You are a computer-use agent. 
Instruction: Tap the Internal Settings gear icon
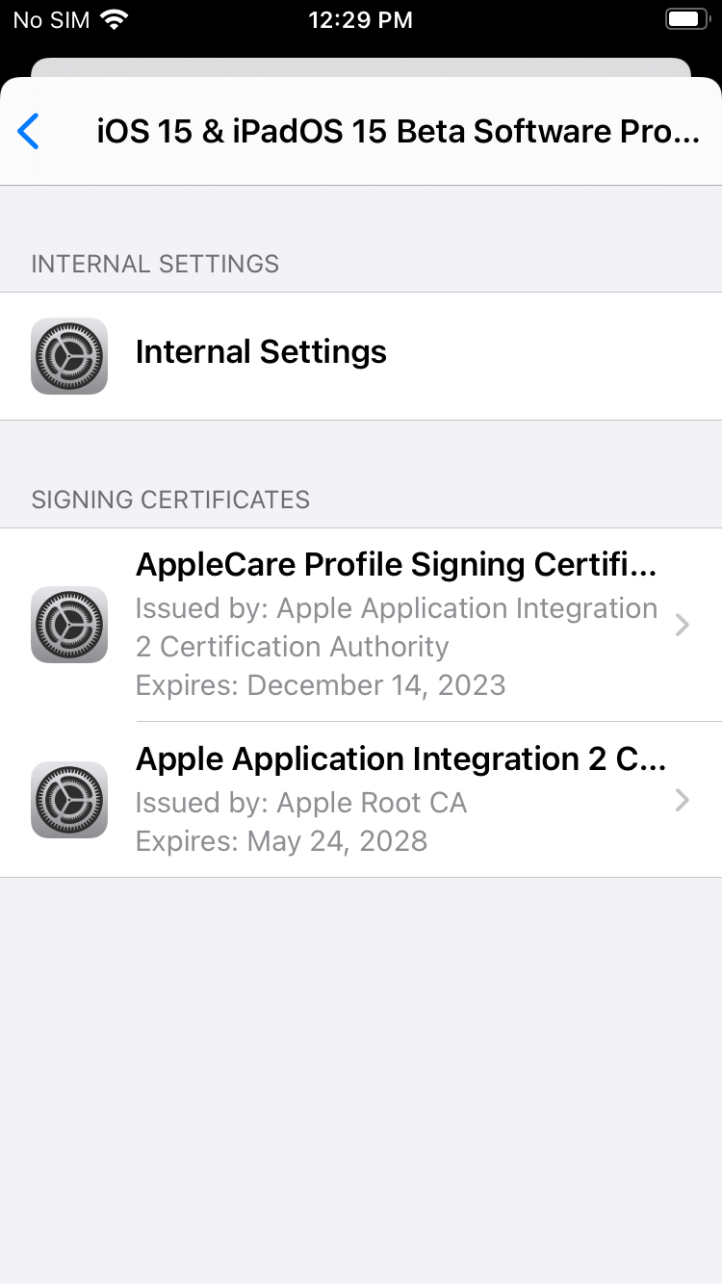(69, 356)
